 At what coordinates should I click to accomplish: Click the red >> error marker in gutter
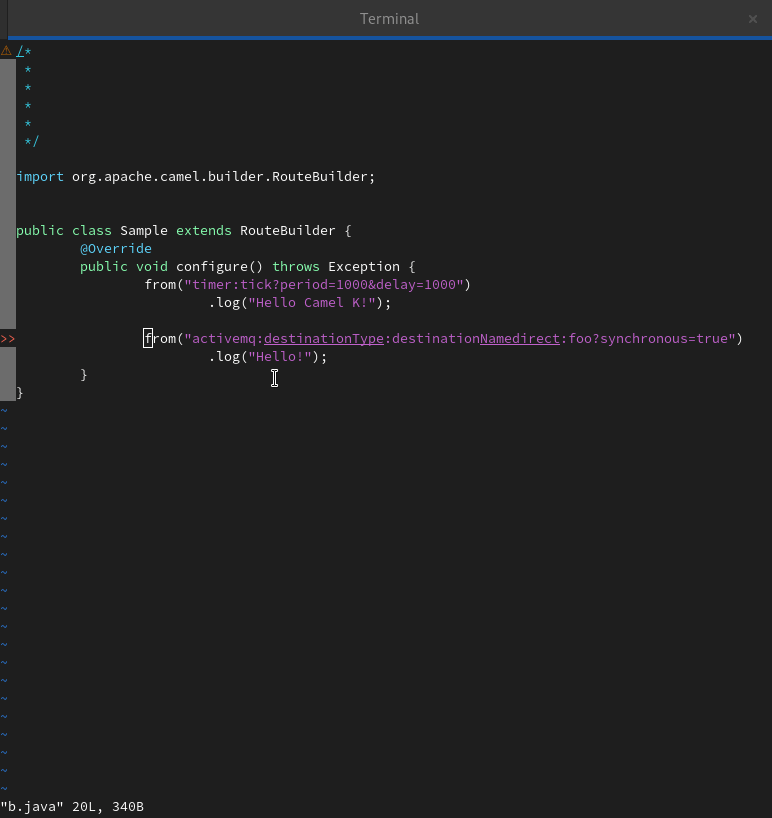pyautogui.click(x=8, y=339)
